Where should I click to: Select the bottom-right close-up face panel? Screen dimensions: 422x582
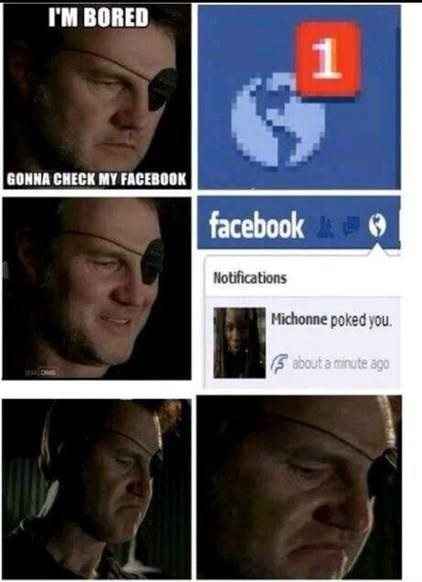point(299,487)
